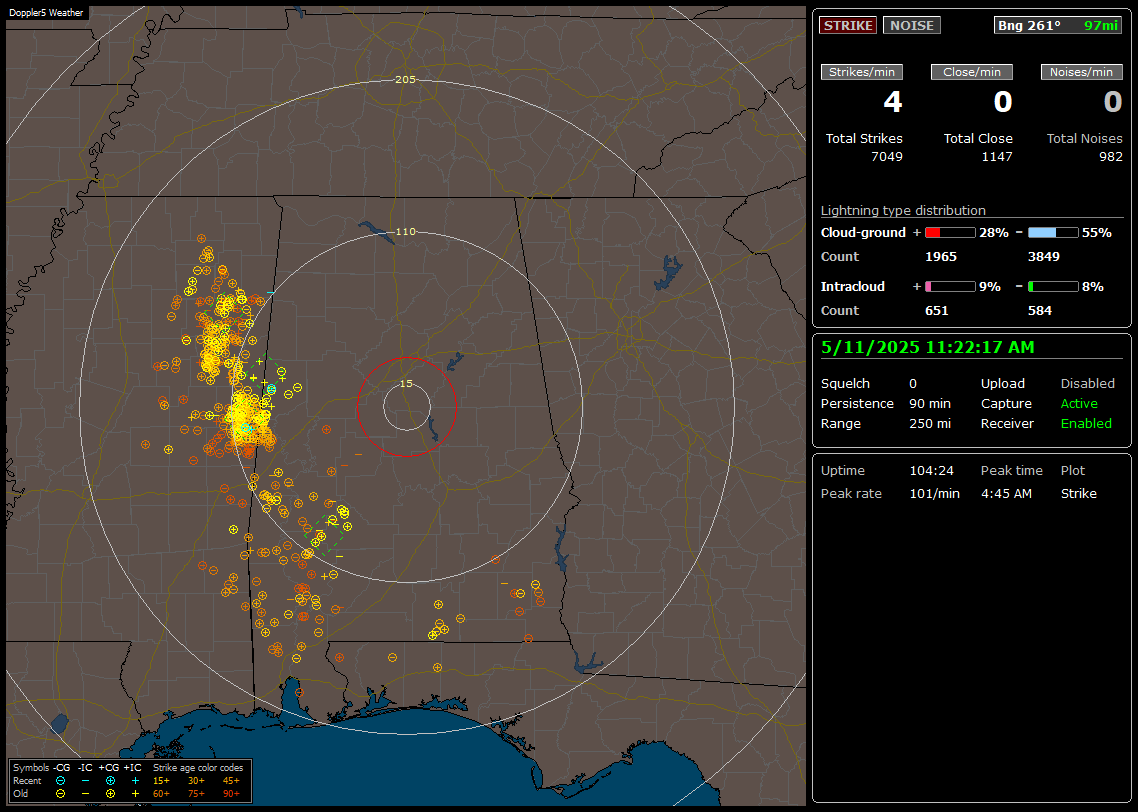Select the Strikes/min counter button
Image resolution: width=1138 pixels, height=812 pixels.
point(861,72)
